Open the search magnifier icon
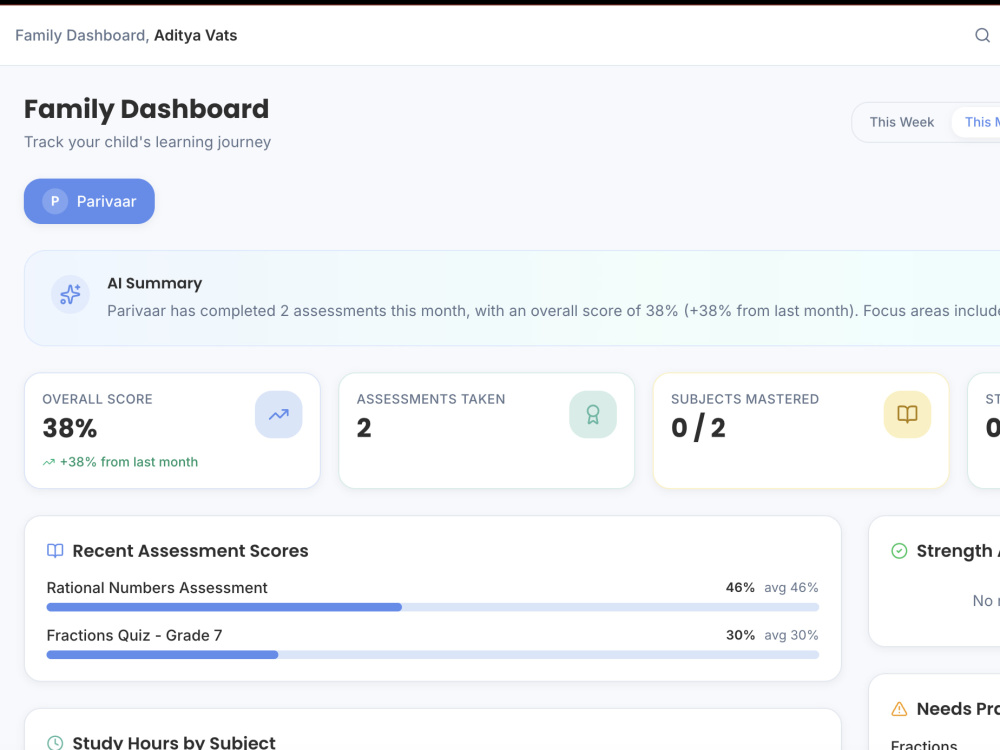The height and width of the screenshot is (750, 1000). click(x=982, y=35)
